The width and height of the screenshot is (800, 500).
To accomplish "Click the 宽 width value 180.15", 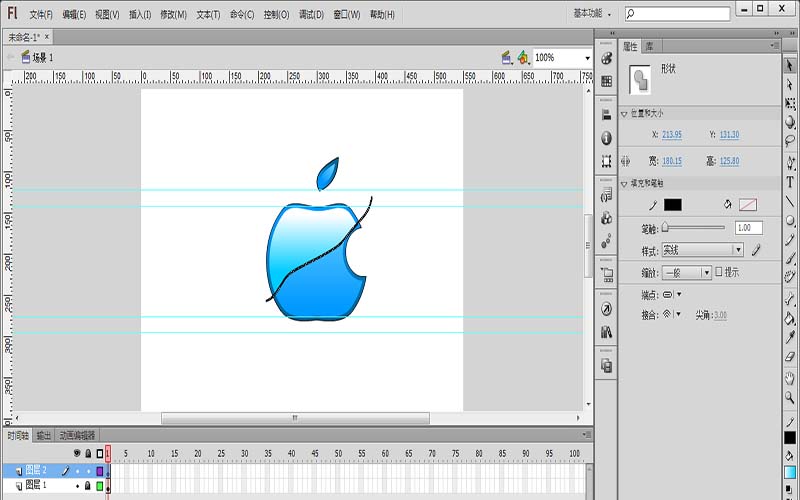I will [x=672, y=161].
